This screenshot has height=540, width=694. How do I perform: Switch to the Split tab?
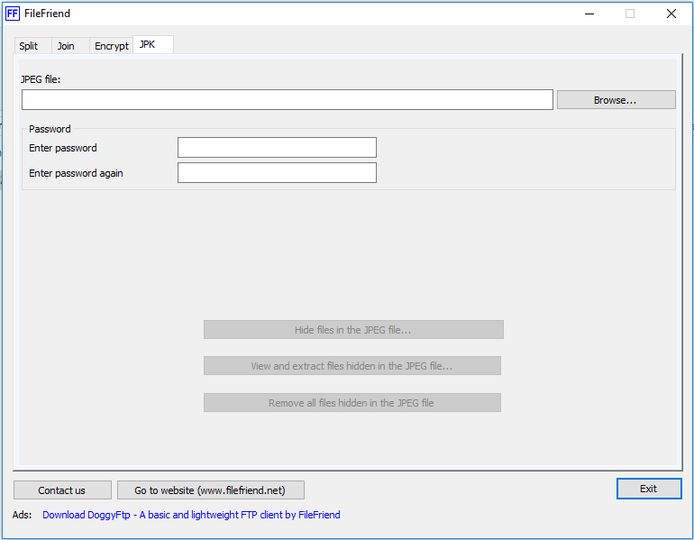tap(28, 46)
